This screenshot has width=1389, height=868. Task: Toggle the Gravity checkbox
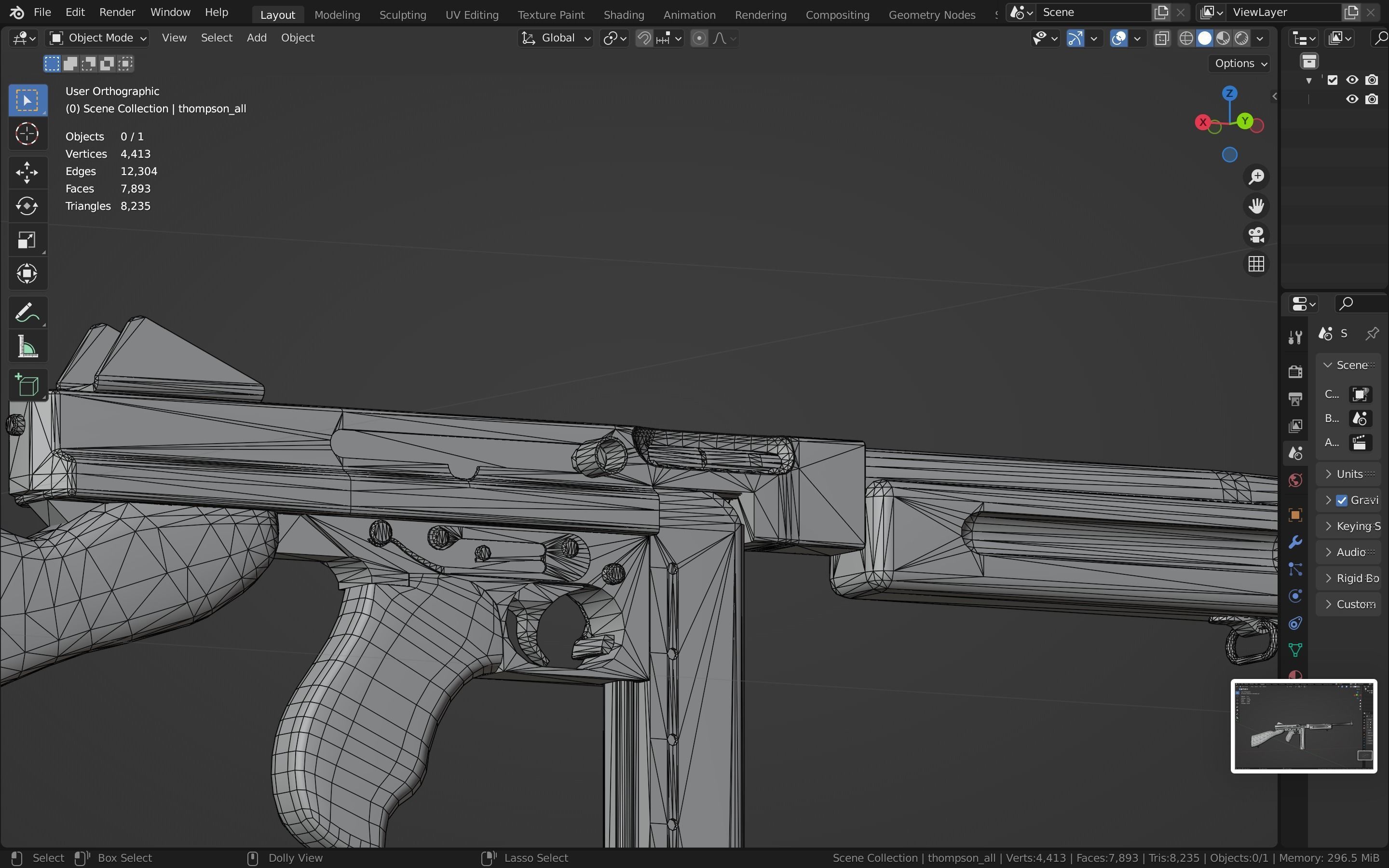1342,501
